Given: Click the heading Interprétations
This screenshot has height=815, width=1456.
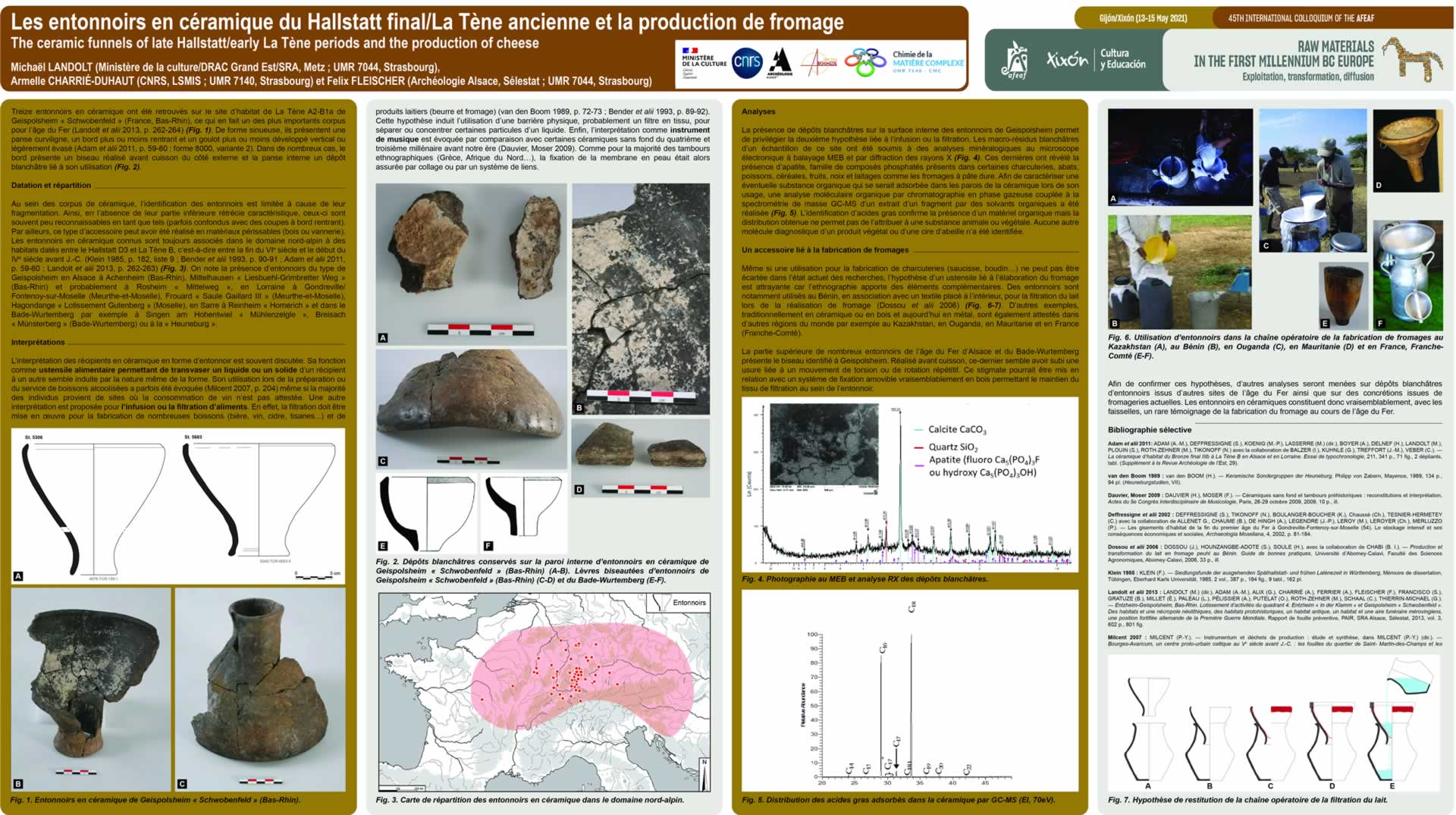Looking at the screenshot, I should 38,342.
